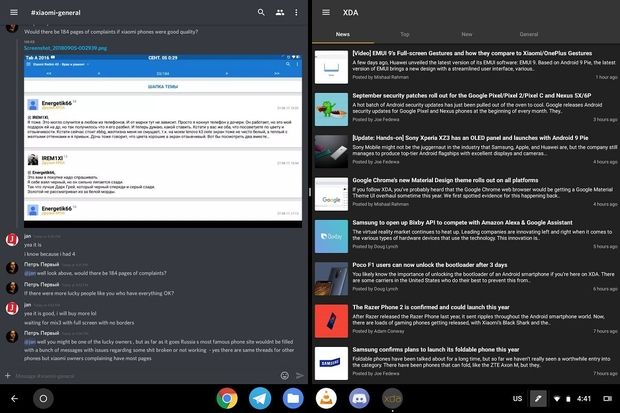Switch to the Top tab in XDA

click(405, 34)
